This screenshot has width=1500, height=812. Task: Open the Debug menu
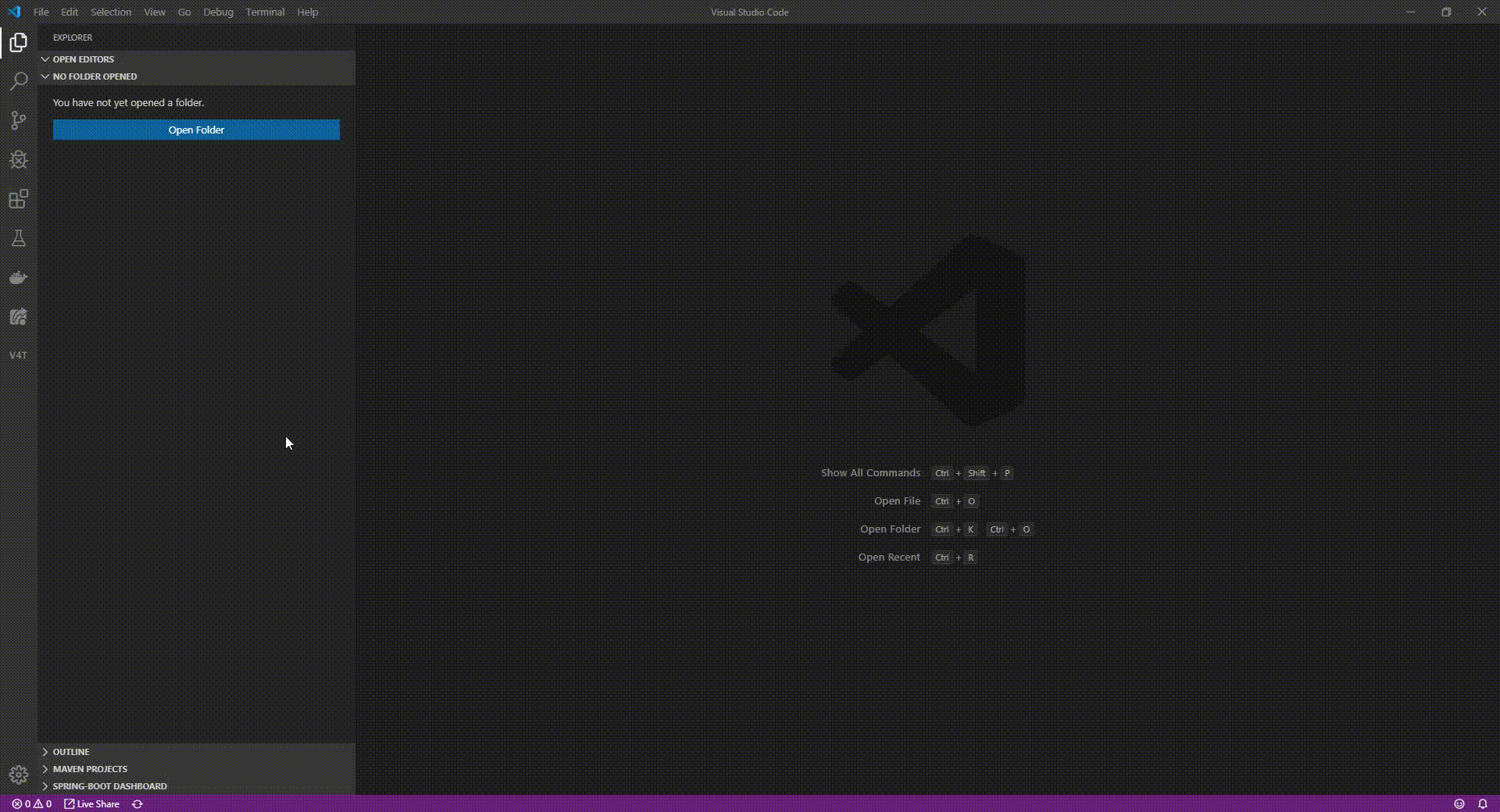218,12
